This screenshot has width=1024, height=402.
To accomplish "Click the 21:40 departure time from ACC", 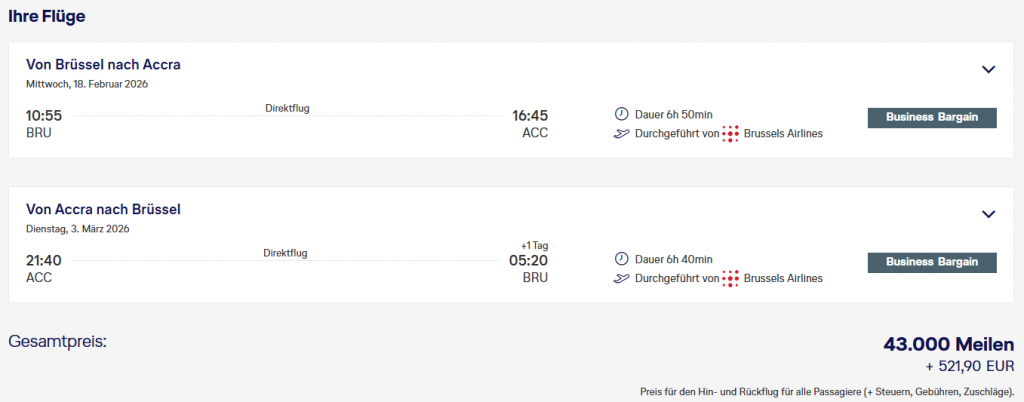I will (44, 260).
